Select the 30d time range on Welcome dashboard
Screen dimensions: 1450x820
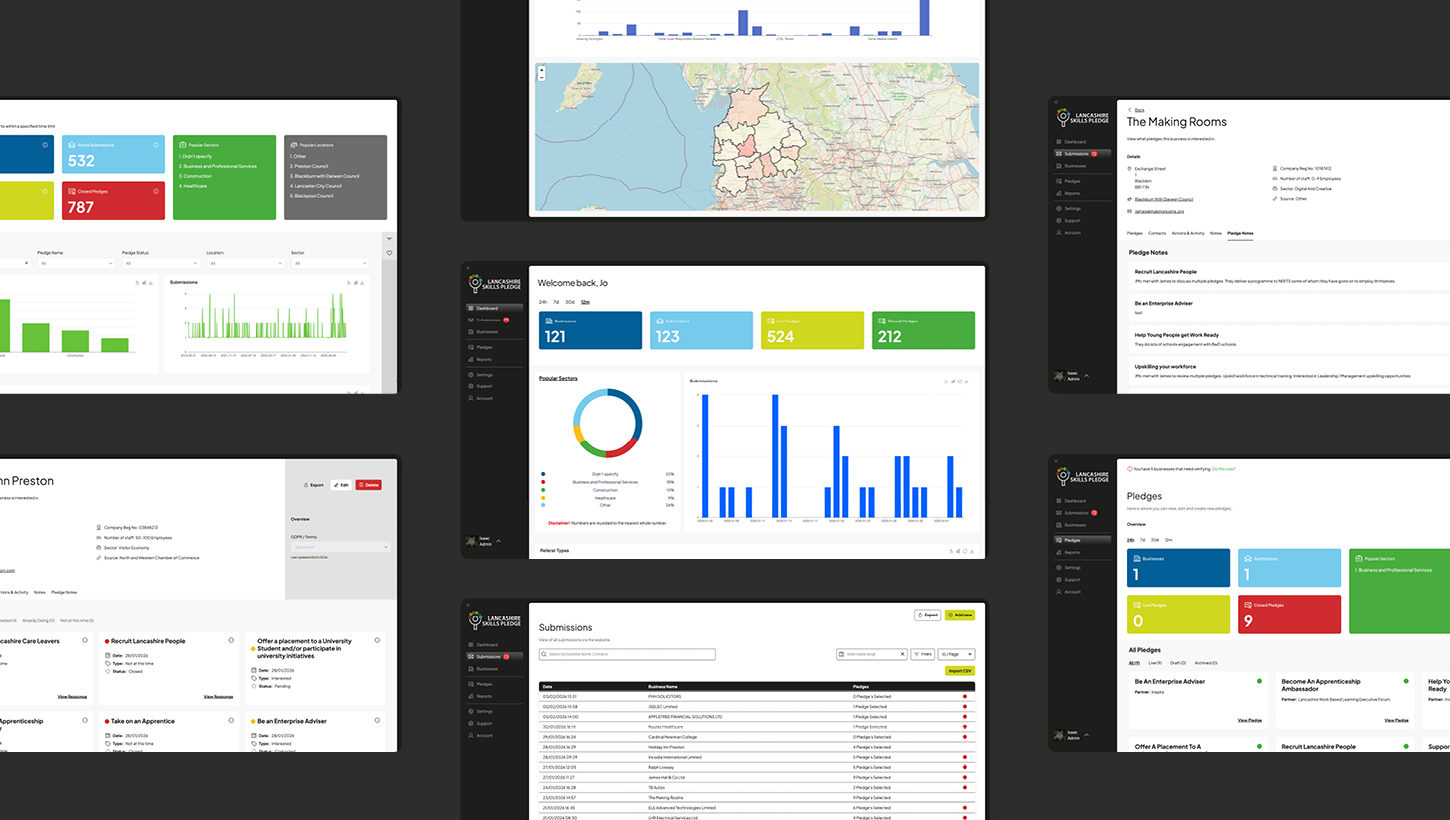point(569,301)
